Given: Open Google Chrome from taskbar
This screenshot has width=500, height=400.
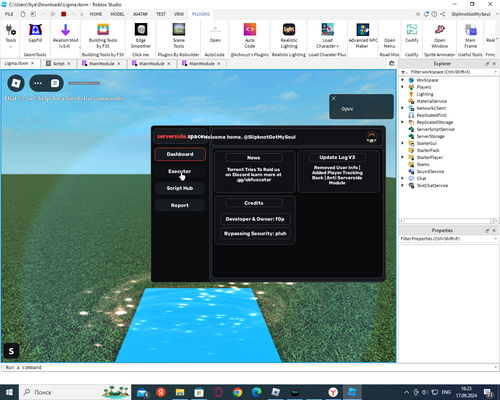Looking at the screenshot, I should [x=237, y=392].
